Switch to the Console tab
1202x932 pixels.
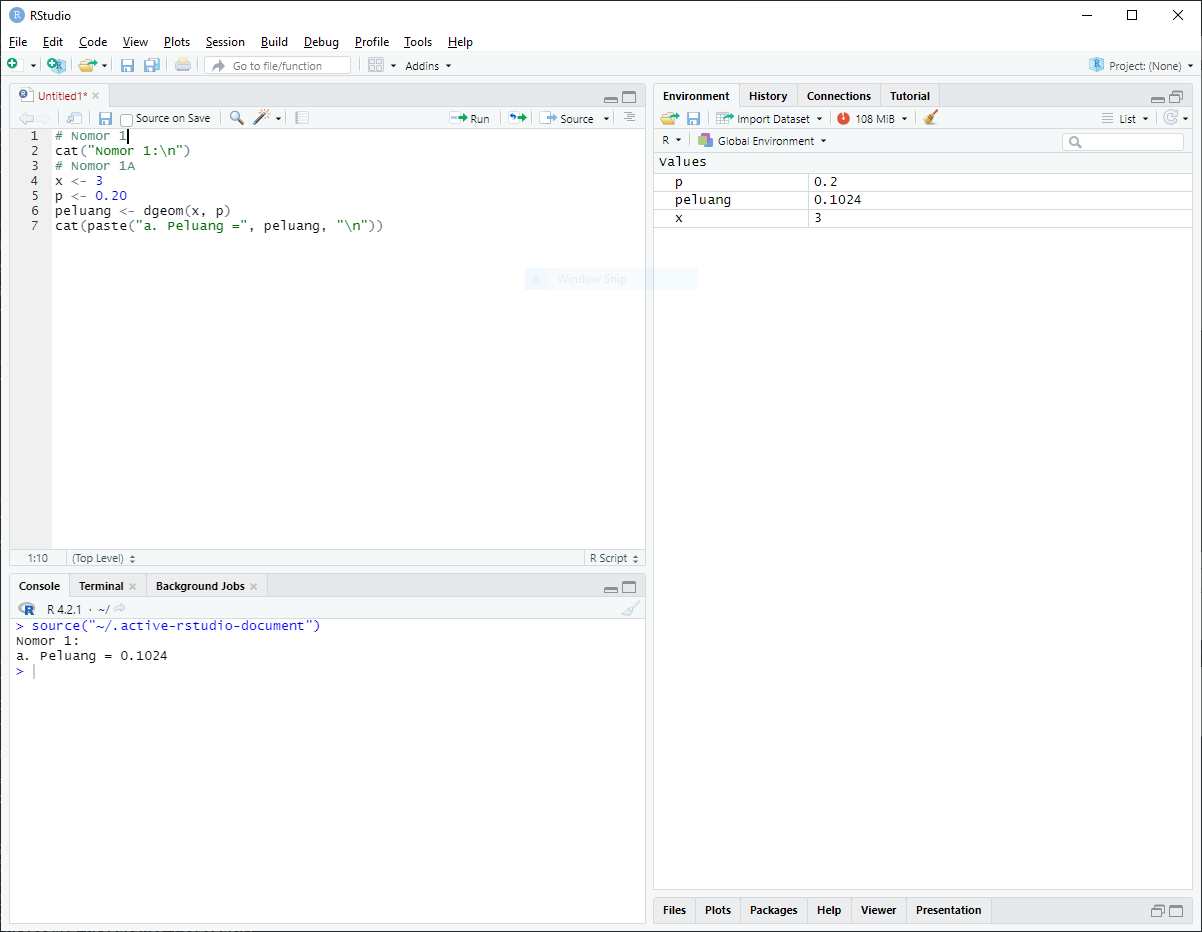click(x=40, y=586)
